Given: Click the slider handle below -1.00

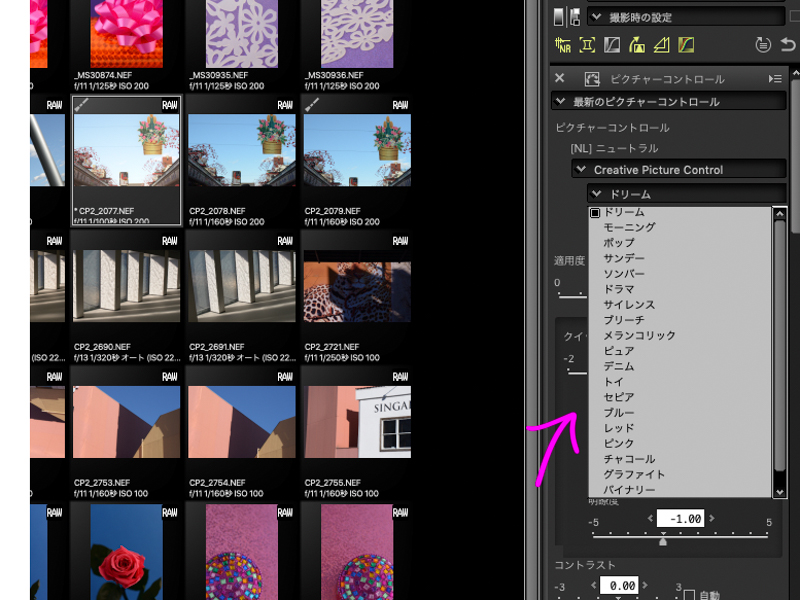Looking at the screenshot, I should [x=663, y=540].
